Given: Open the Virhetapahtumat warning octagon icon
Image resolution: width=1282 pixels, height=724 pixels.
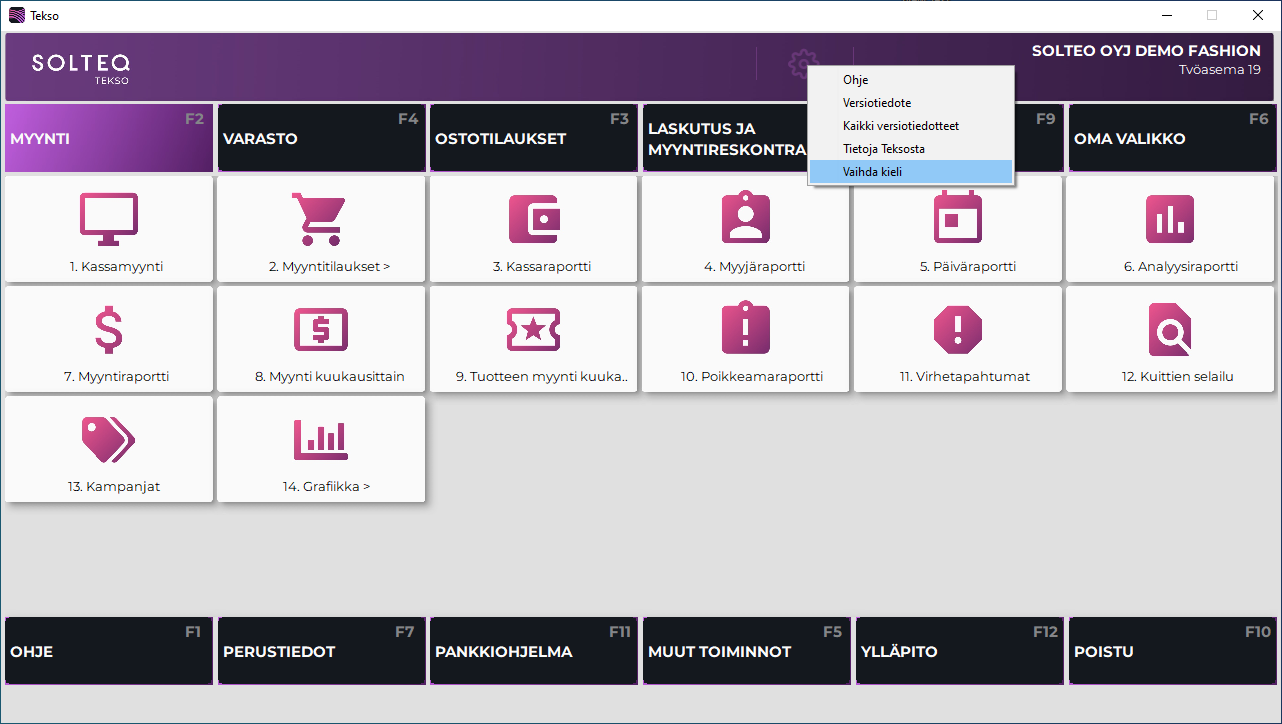Looking at the screenshot, I should (x=957, y=330).
